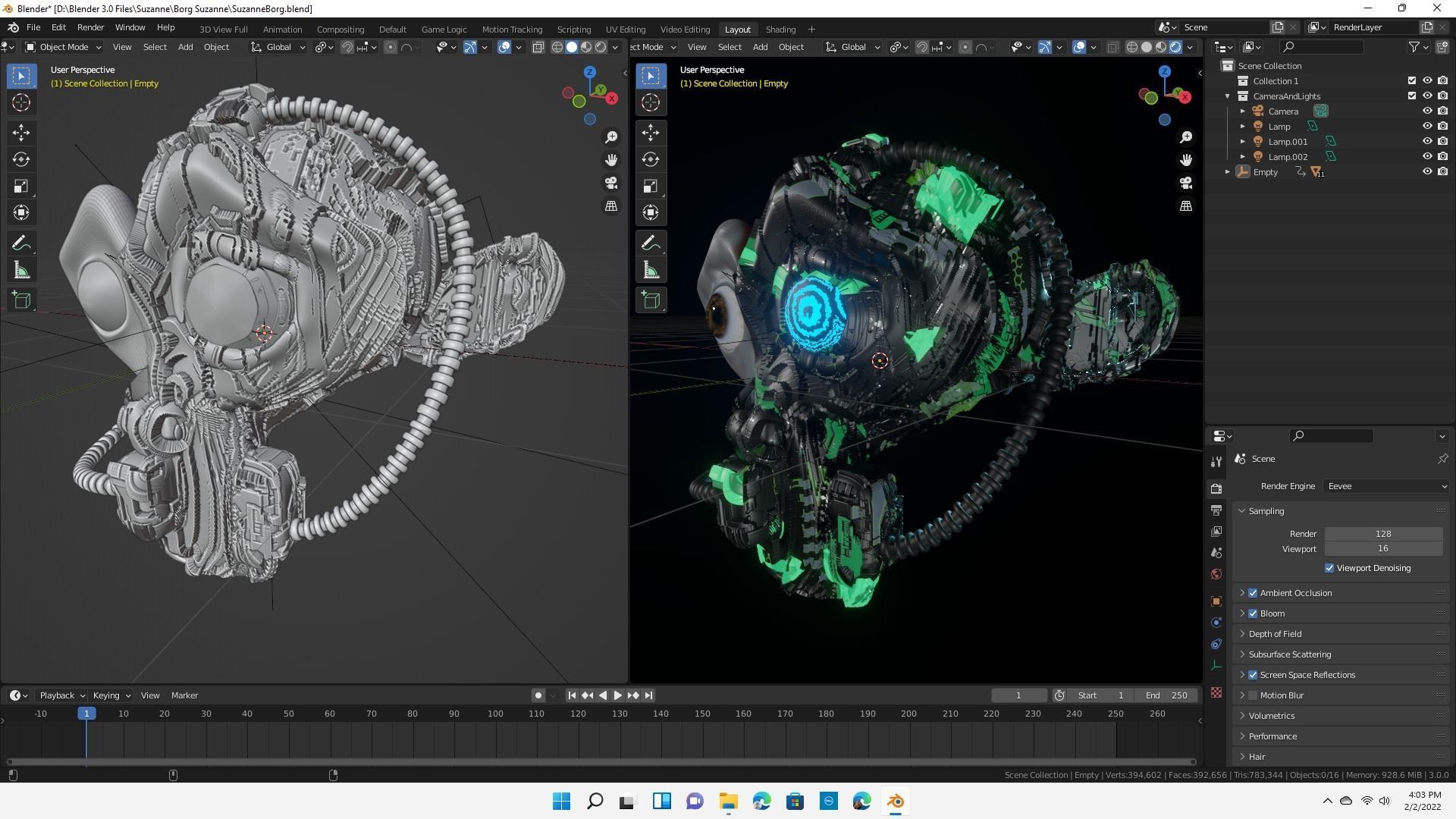Click the Marker menu in timeline

(x=184, y=695)
